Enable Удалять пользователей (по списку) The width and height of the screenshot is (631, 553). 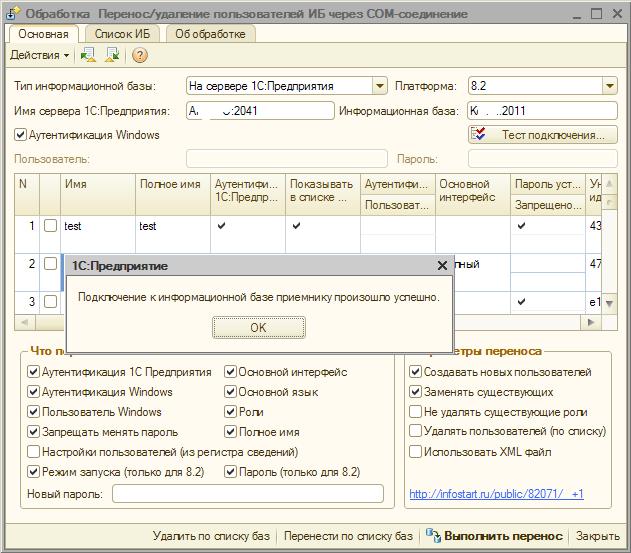tap(415, 431)
